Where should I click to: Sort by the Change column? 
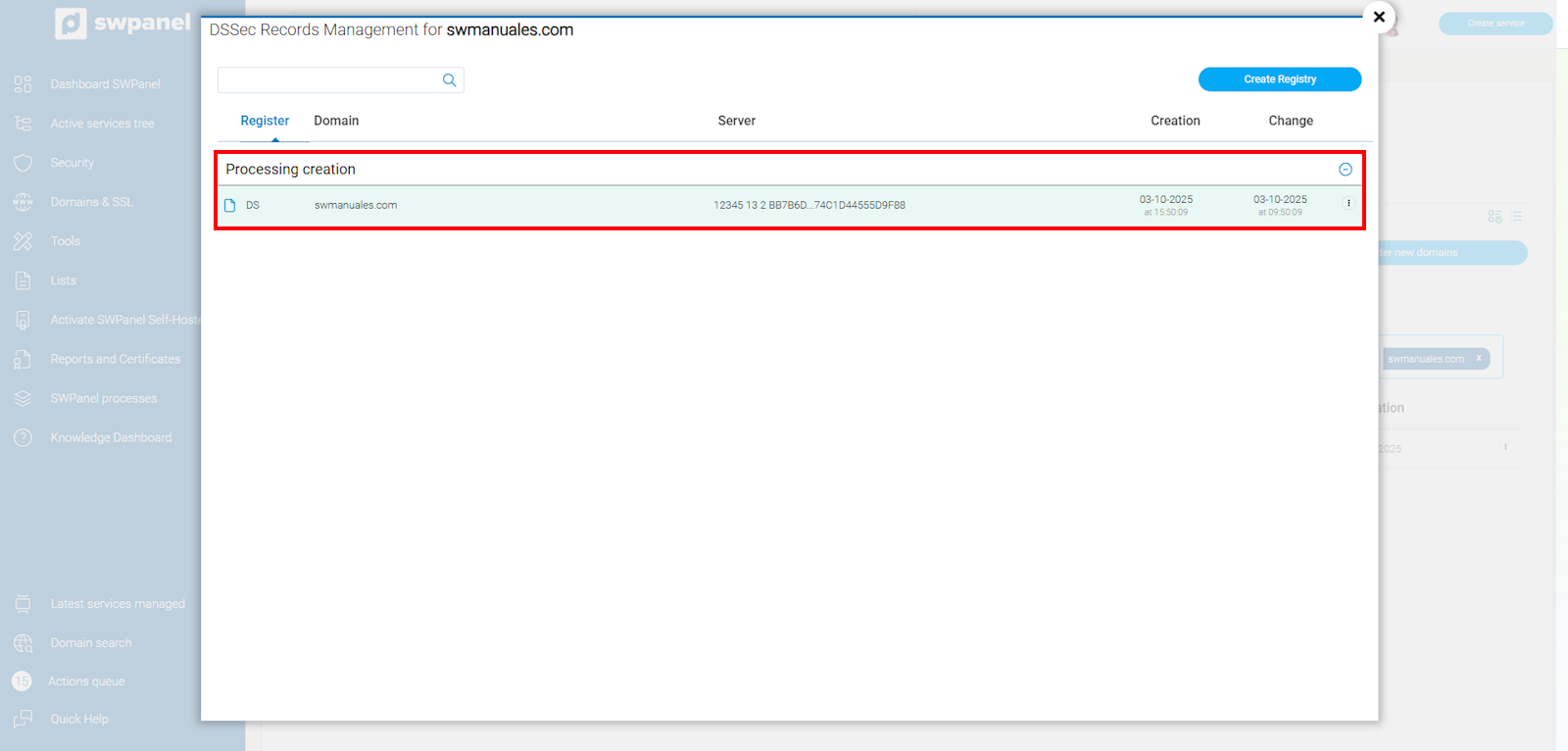[1291, 121]
